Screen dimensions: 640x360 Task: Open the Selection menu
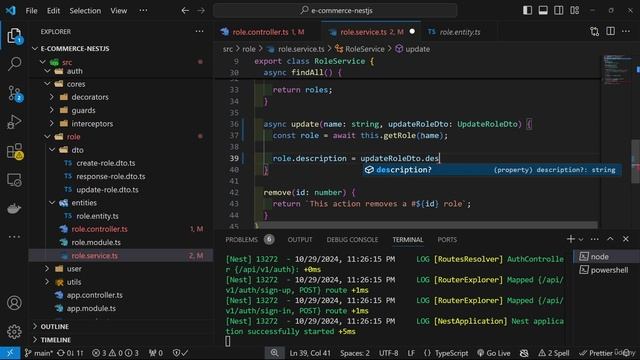85,11
